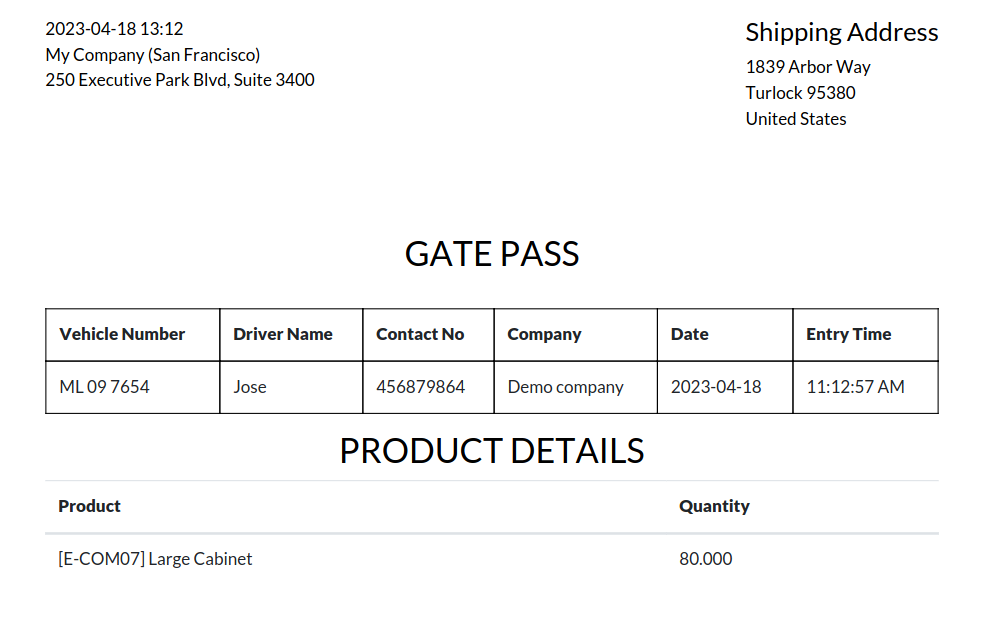The image size is (988, 618).
Task: Click the quantity value 80.000
Action: pos(705,559)
